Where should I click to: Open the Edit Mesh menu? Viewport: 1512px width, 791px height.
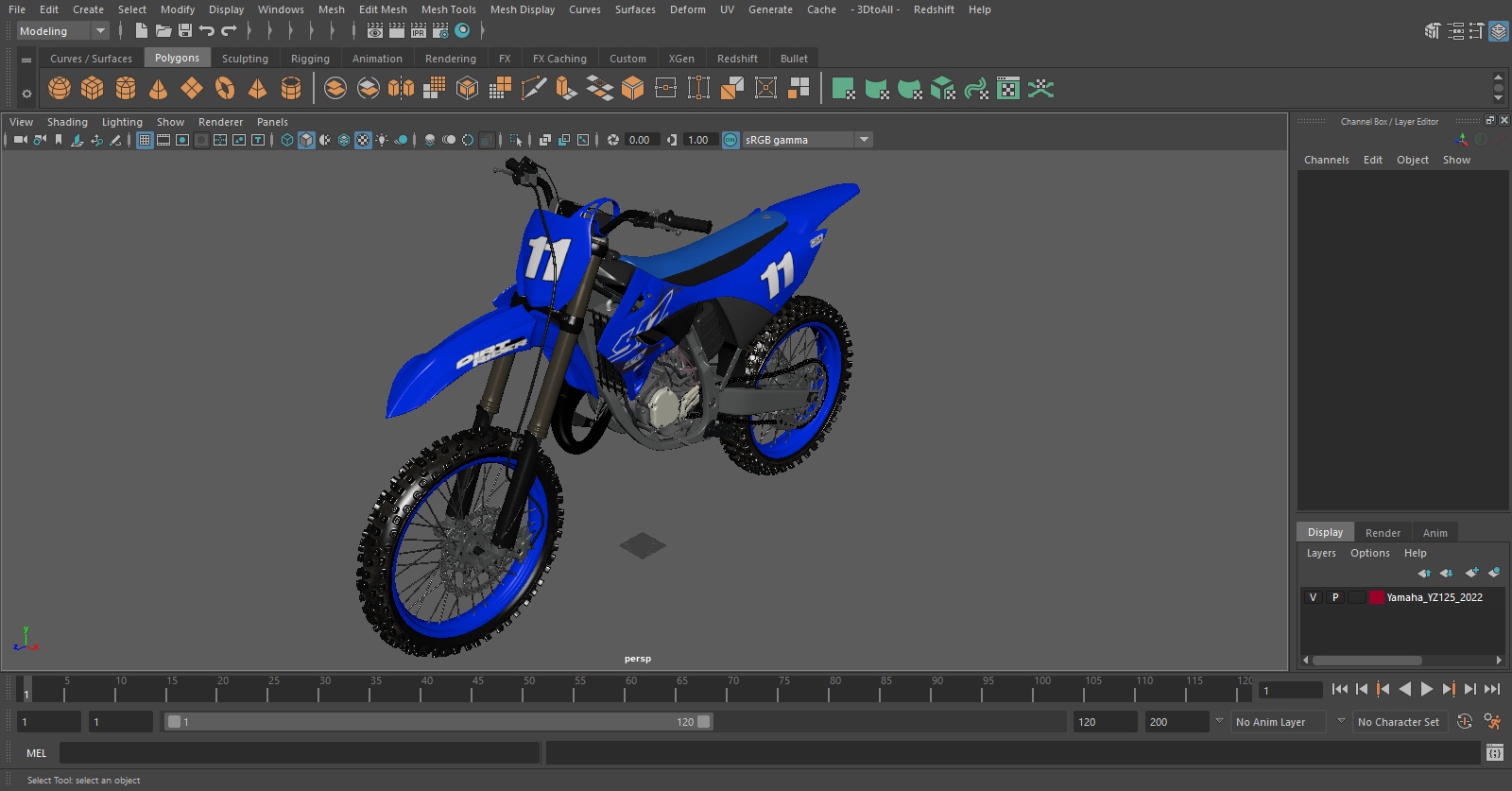click(x=383, y=9)
